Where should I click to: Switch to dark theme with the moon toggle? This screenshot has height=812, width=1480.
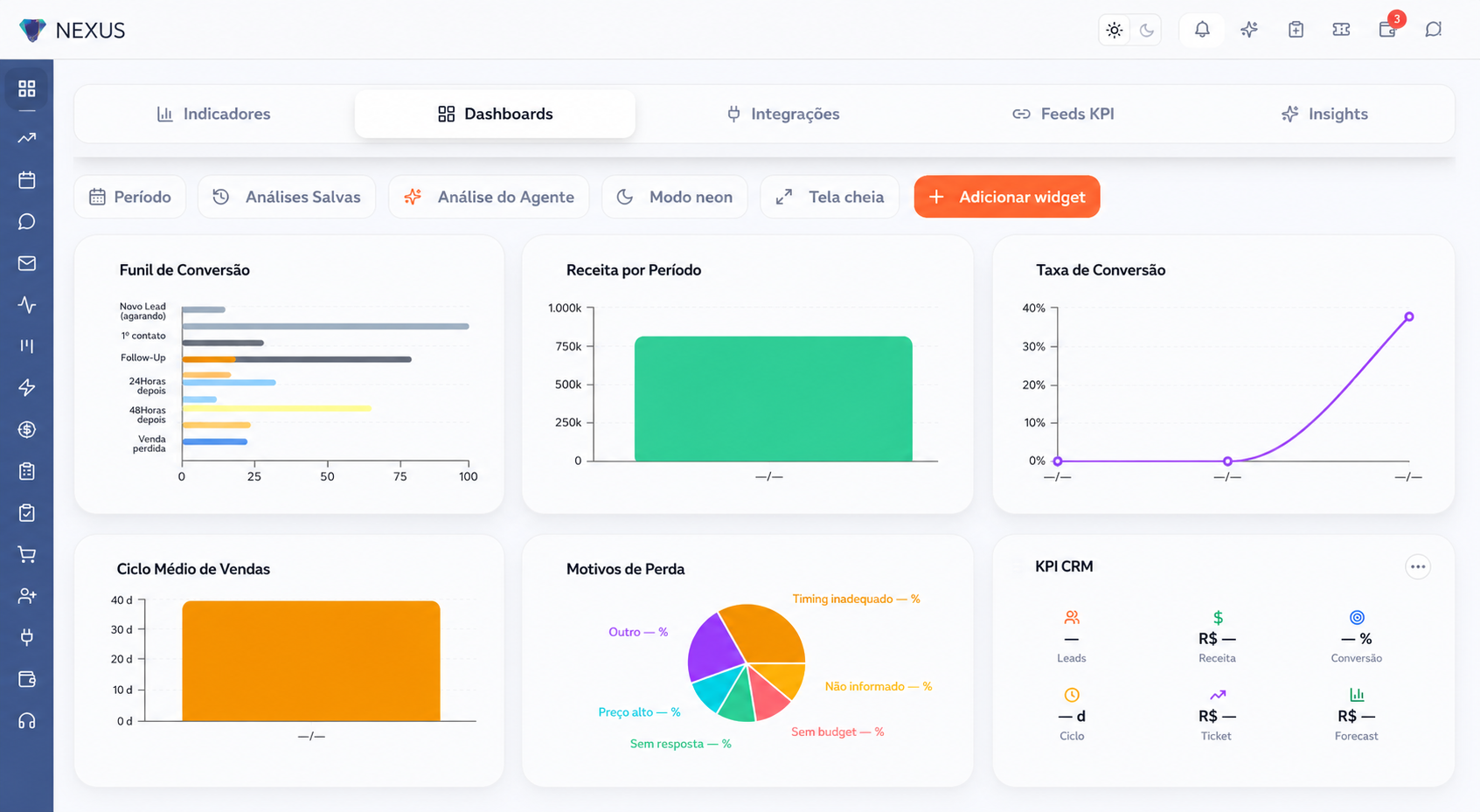pyautogui.click(x=1146, y=30)
